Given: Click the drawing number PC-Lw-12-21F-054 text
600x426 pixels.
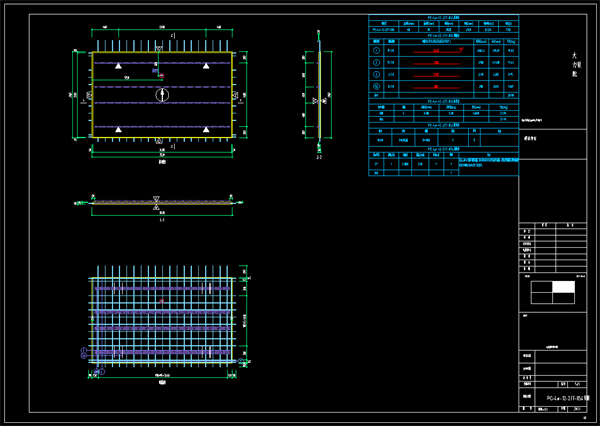Looking at the screenshot, I should (x=568, y=398).
